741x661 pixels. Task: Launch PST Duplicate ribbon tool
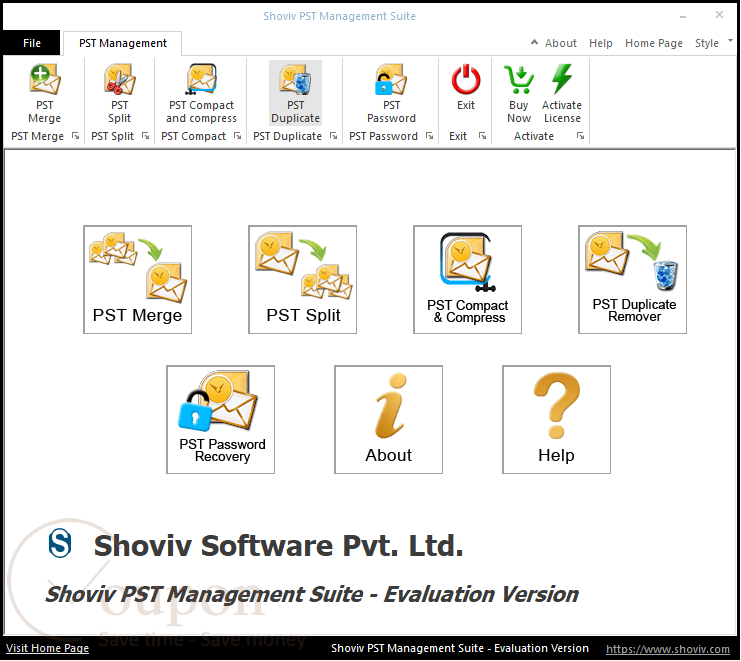click(x=295, y=93)
